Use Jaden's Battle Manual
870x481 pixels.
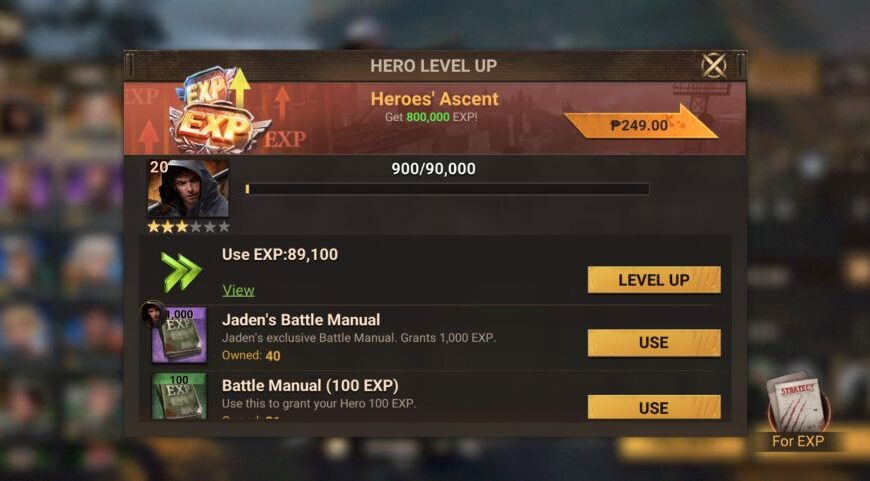[654, 342]
